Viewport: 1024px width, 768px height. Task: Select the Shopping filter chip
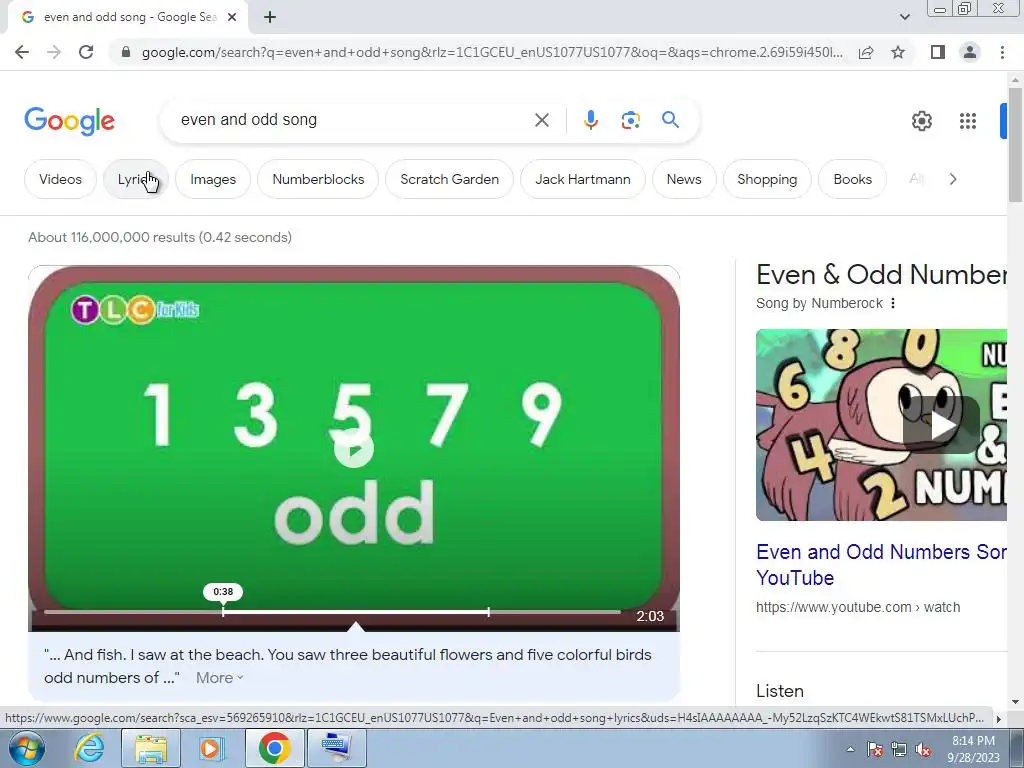767,179
